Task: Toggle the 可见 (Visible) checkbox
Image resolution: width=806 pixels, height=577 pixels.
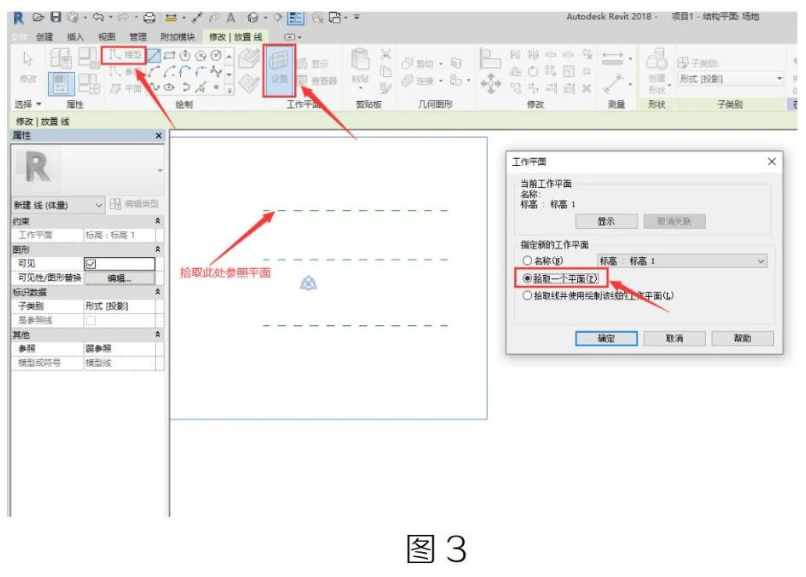Action: 91,264
